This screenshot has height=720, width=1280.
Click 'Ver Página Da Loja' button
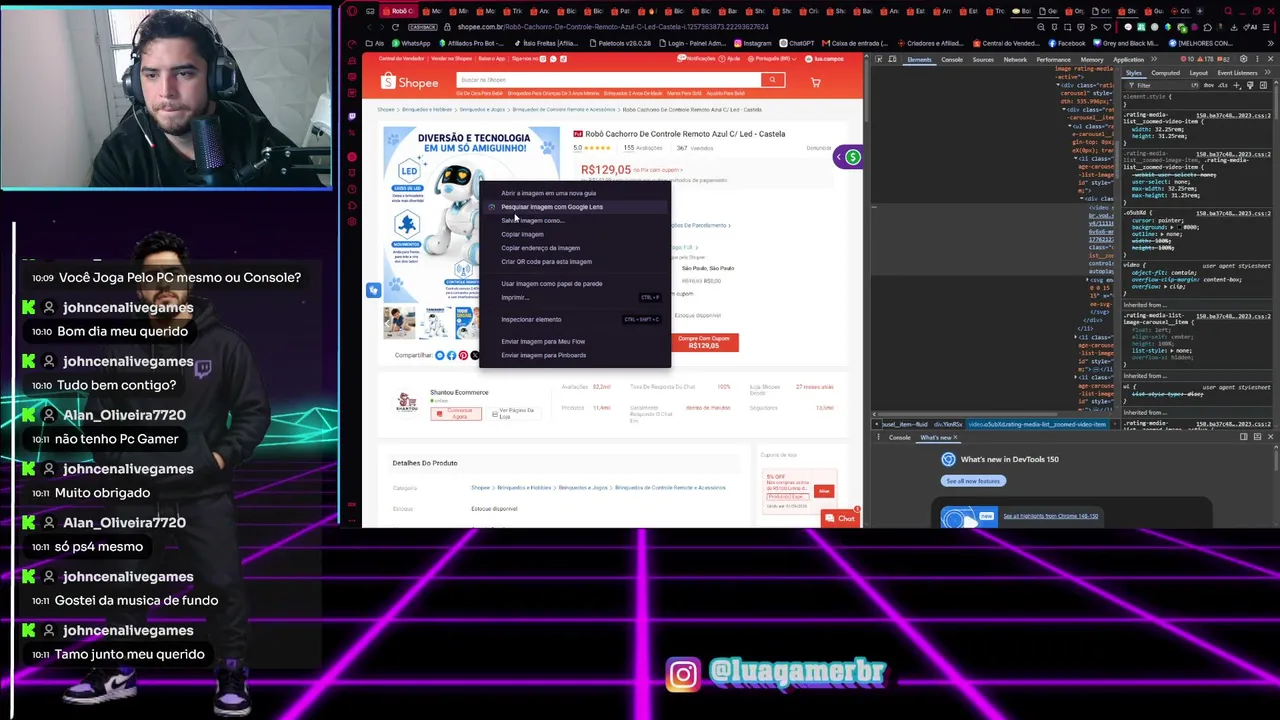512,413
